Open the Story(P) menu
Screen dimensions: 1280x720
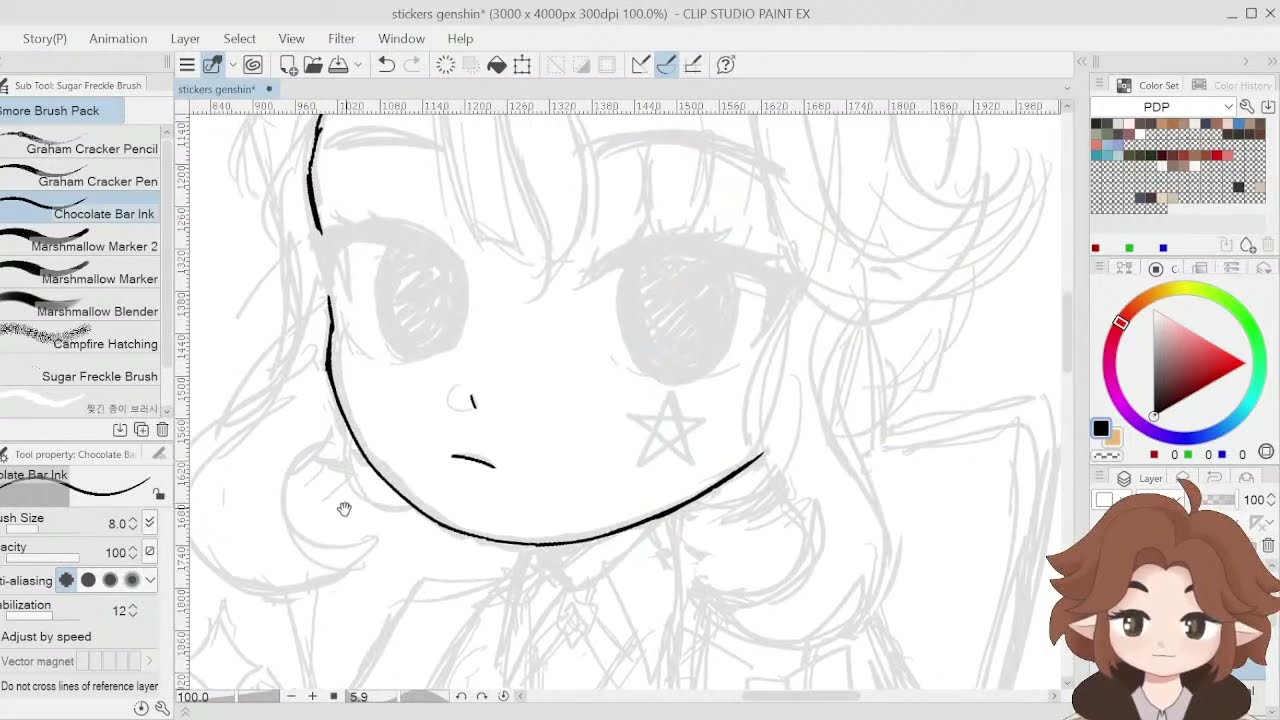(44, 39)
